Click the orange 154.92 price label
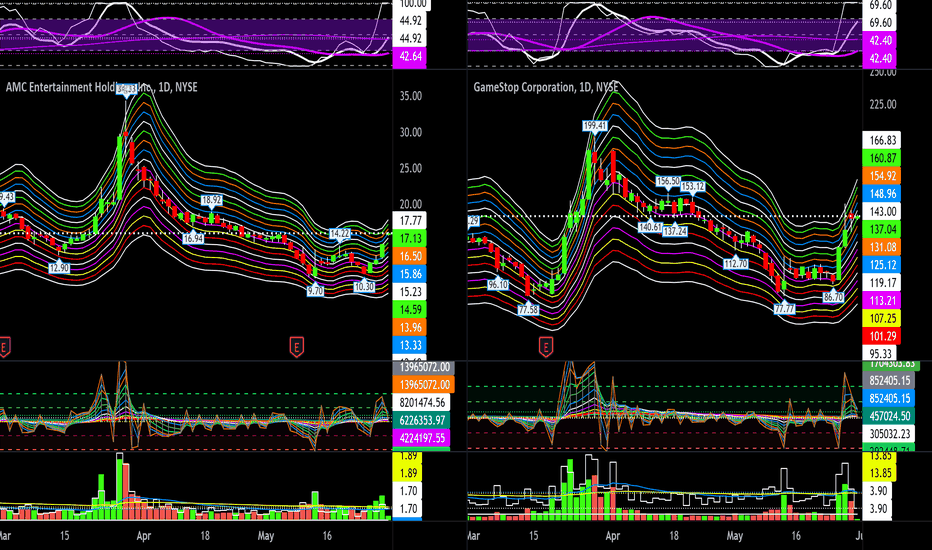The image size is (932, 550). [882, 176]
